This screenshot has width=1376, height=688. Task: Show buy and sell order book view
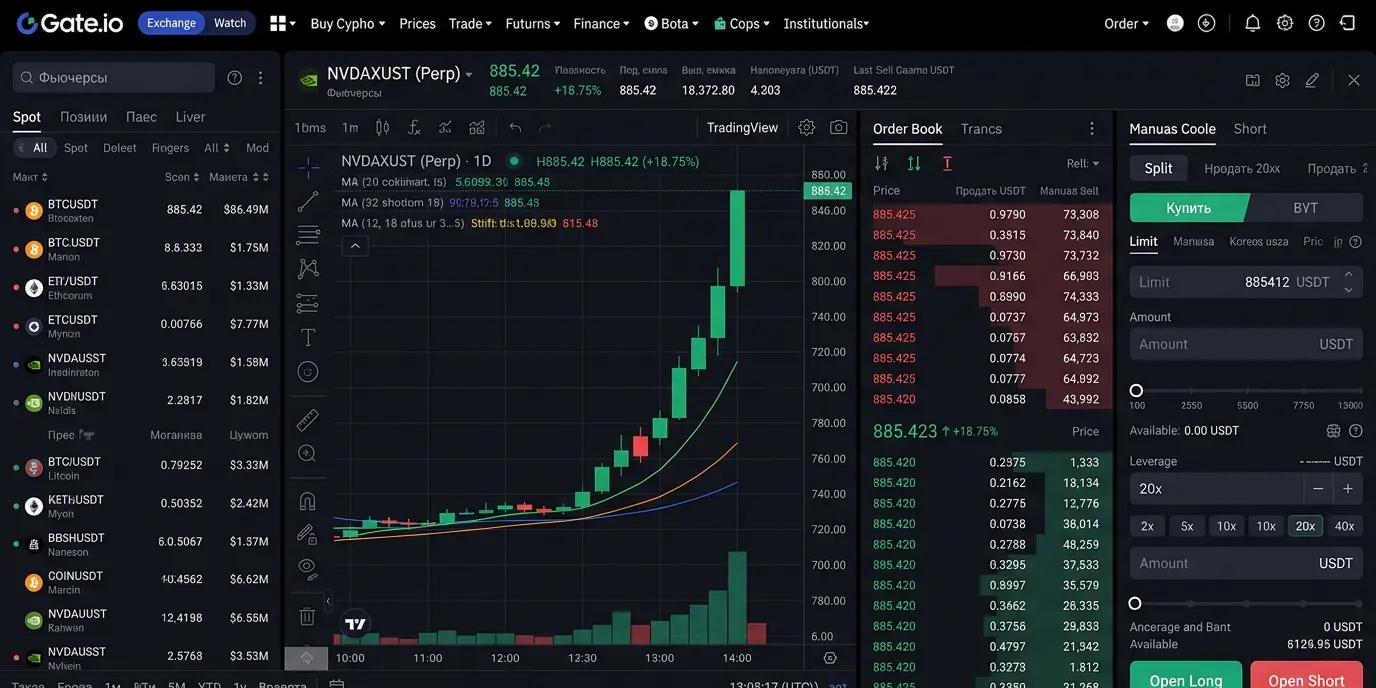pos(881,163)
